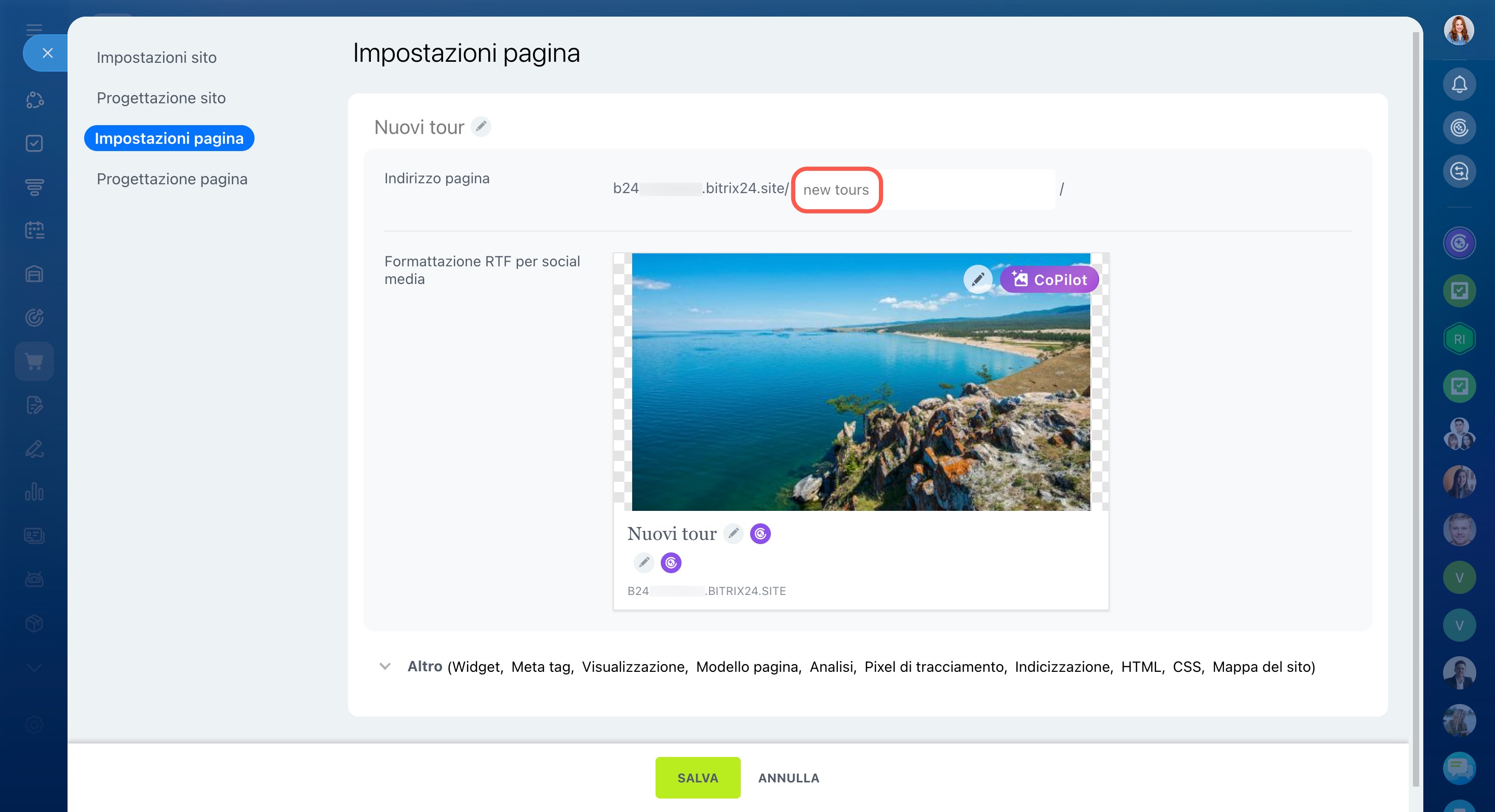Open the CoPilot image generator button
The width and height of the screenshot is (1495, 812).
1049,279
